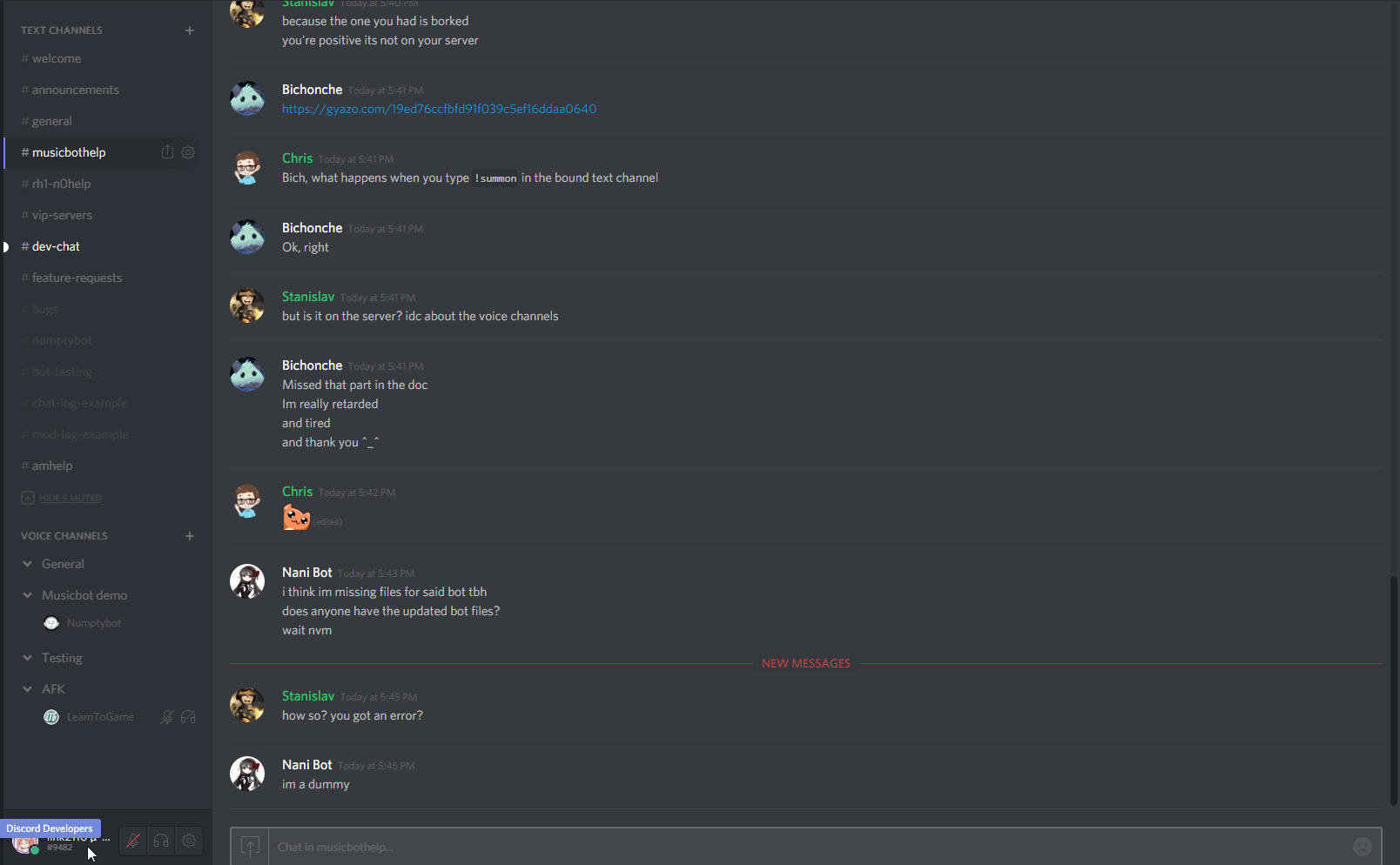The height and width of the screenshot is (865, 1400).
Task: Click Stanislav's username on 'how so?' message
Action: click(x=308, y=696)
